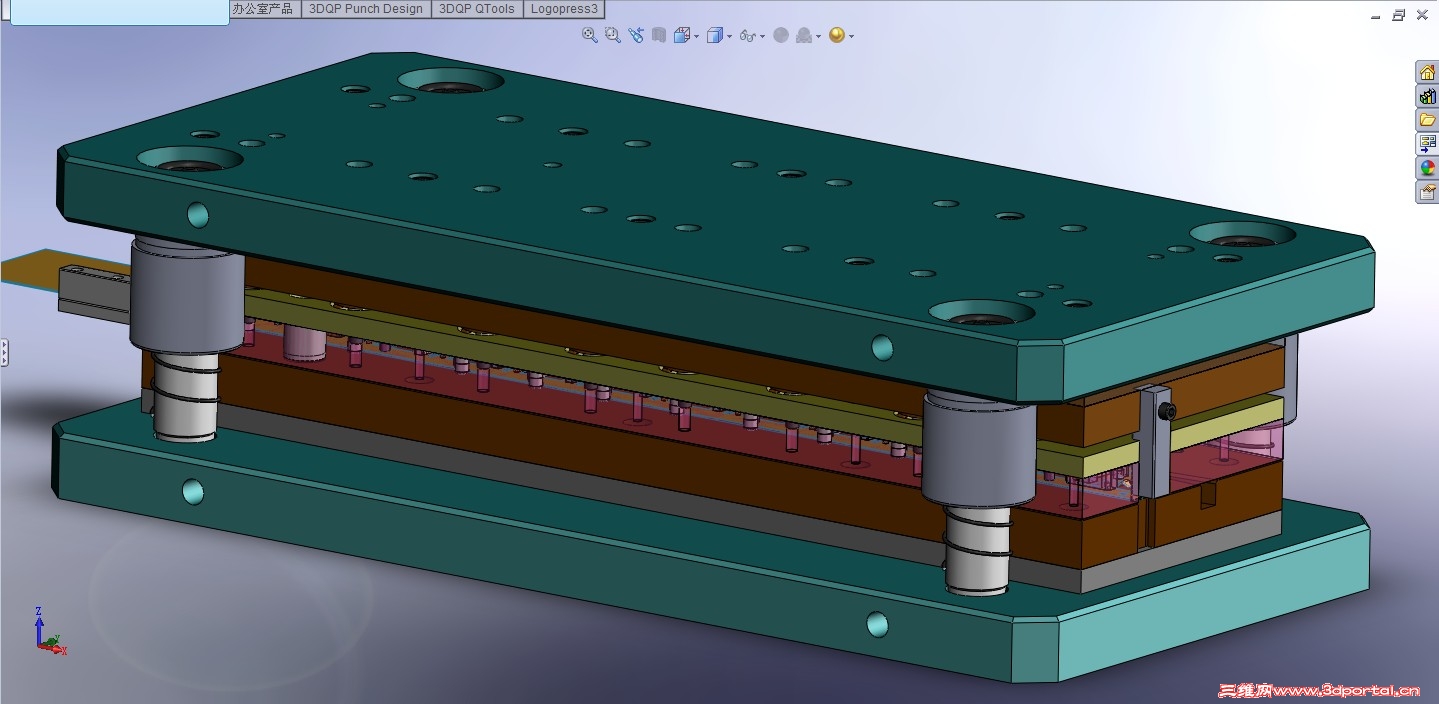Open the View Palette task pane tab
This screenshot has width=1439, height=704.
click(1427, 144)
